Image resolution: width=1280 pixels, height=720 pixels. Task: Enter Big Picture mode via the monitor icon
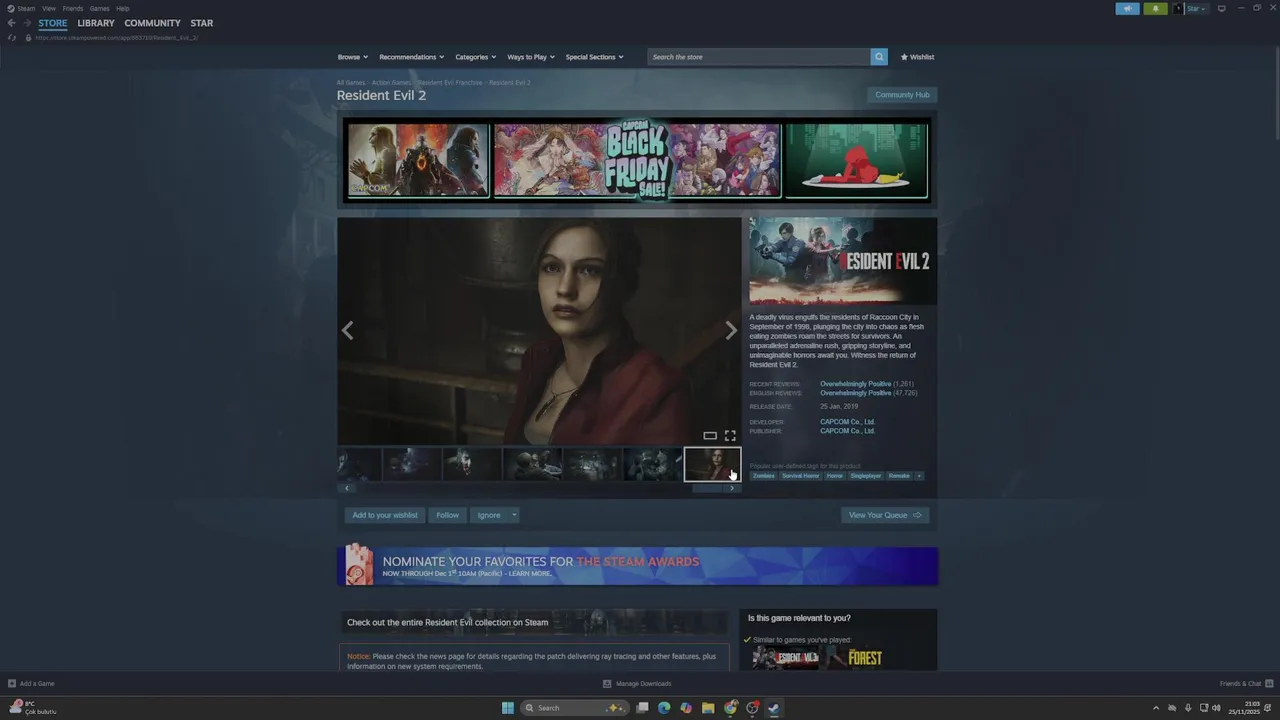[x=1221, y=8]
